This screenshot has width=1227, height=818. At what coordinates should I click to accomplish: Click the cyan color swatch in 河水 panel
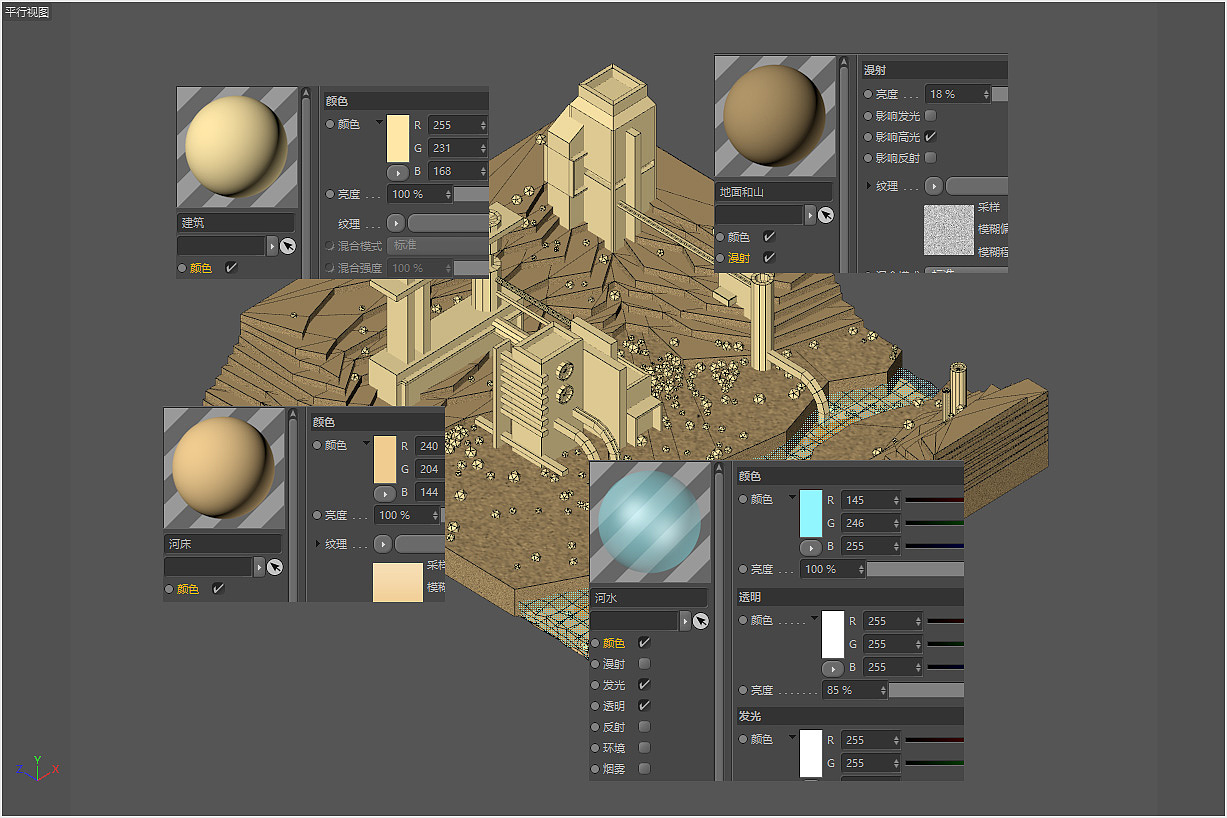(x=811, y=513)
